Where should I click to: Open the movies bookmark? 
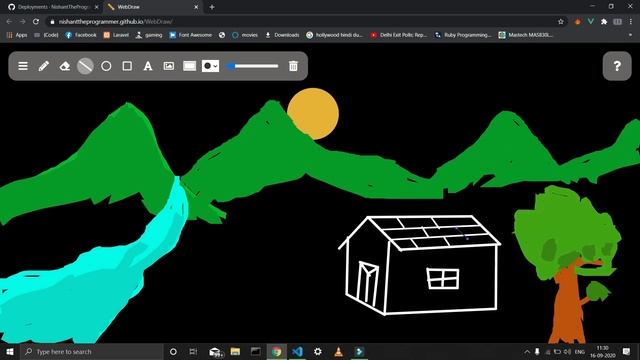click(245, 35)
